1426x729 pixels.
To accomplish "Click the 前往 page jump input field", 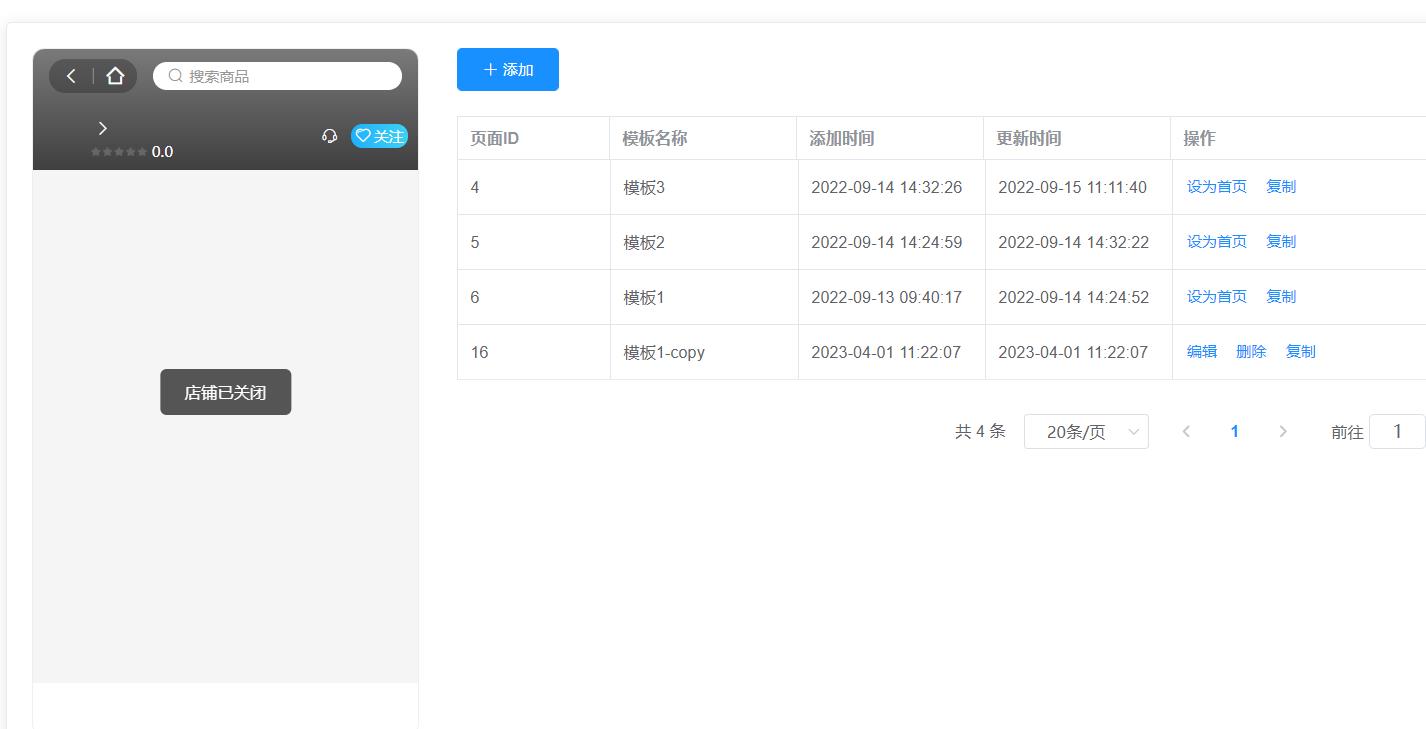I will coord(1396,432).
